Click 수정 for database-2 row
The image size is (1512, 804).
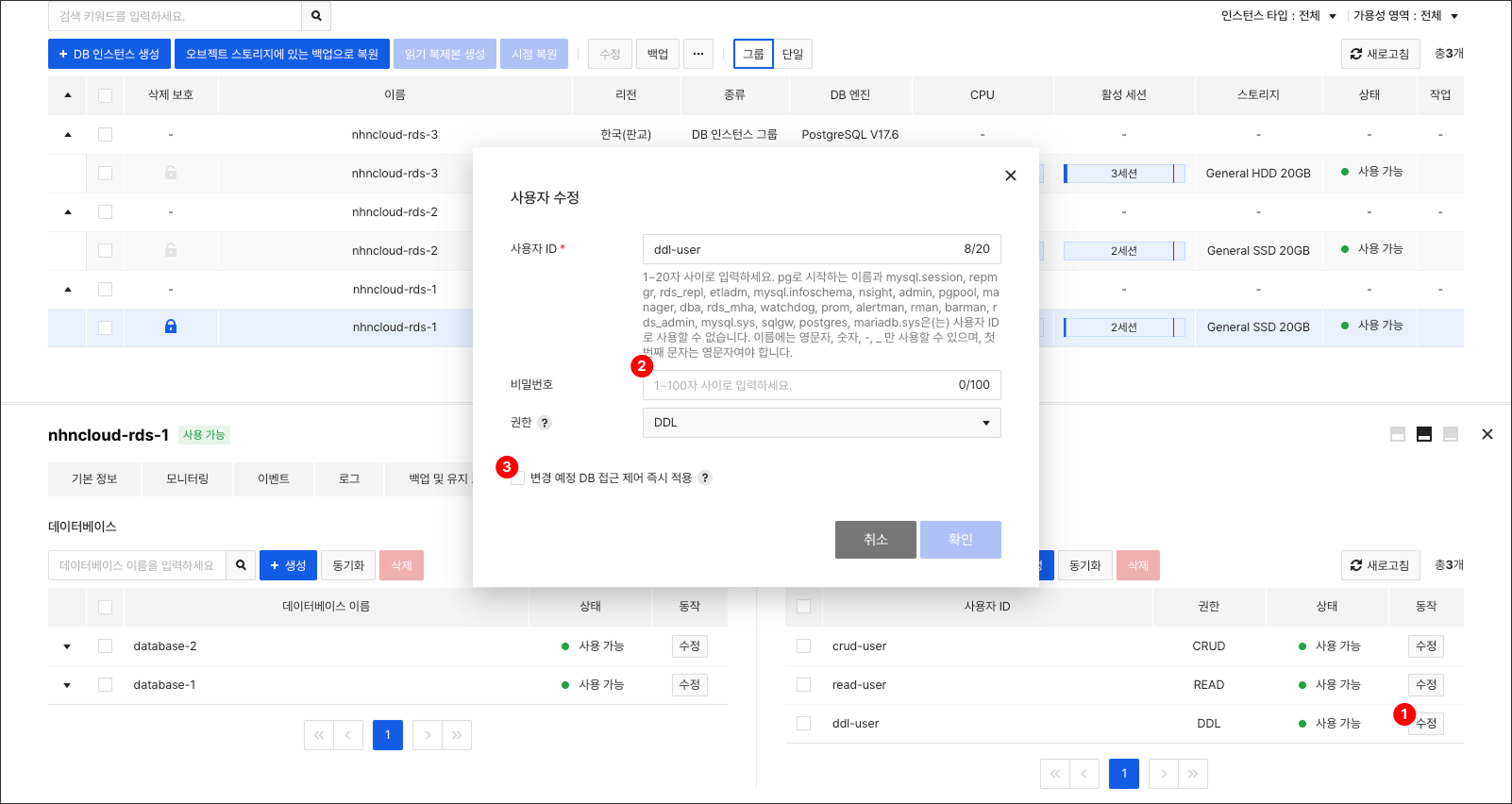click(690, 646)
